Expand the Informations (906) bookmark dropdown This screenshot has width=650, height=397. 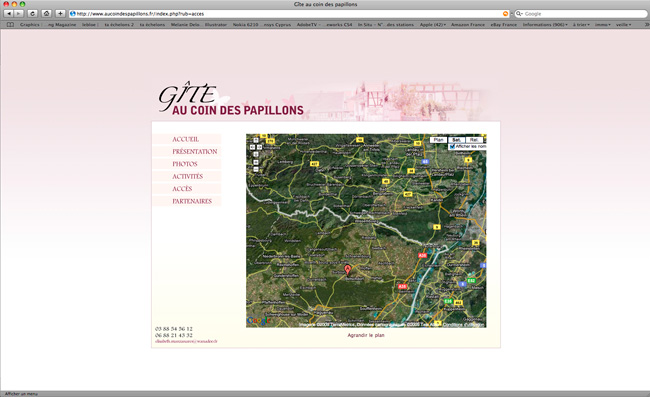(x=545, y=24)
